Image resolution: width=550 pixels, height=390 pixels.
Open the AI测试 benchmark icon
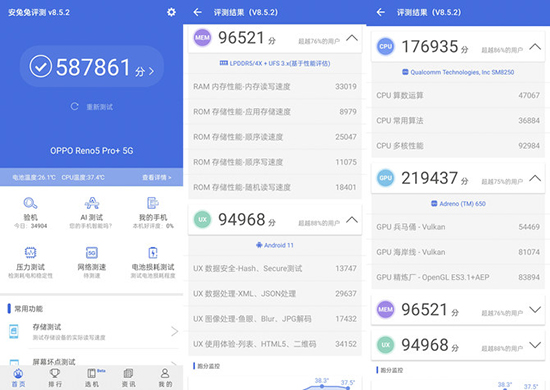92,203
